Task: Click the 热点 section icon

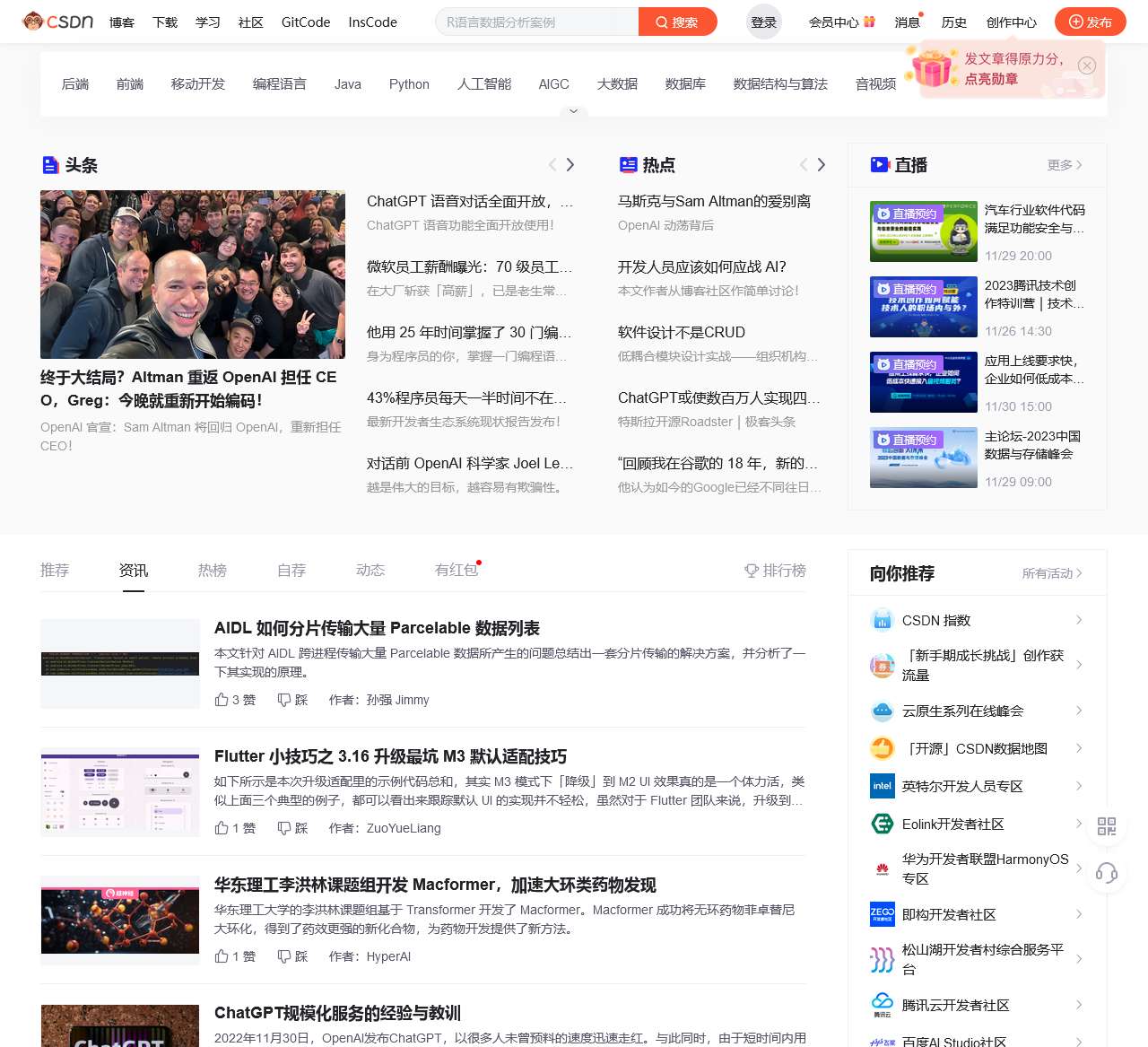Action: click(628, 165)
